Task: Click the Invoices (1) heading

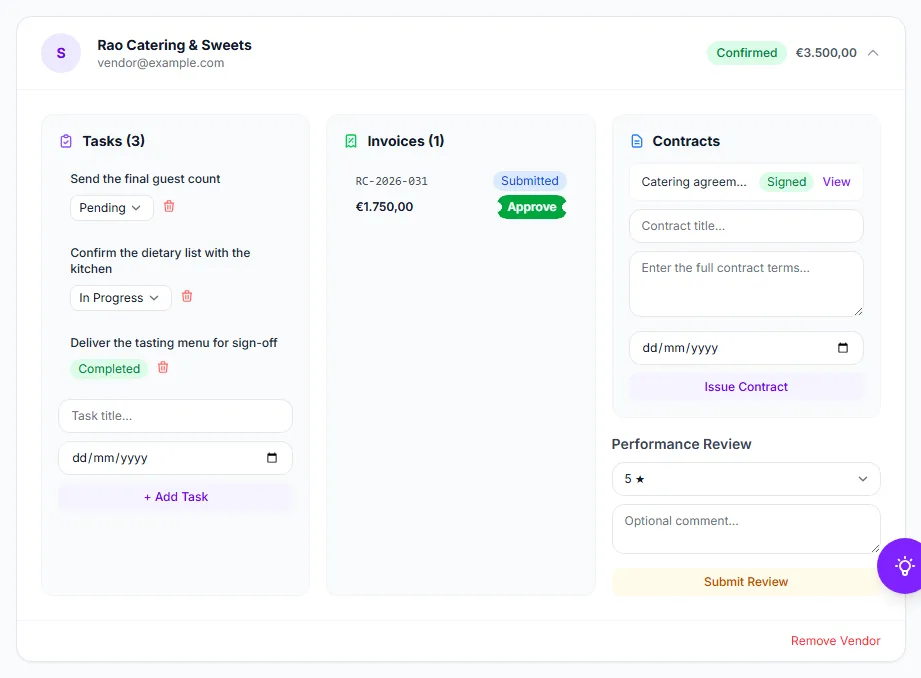Action: [x=405, y=141]
